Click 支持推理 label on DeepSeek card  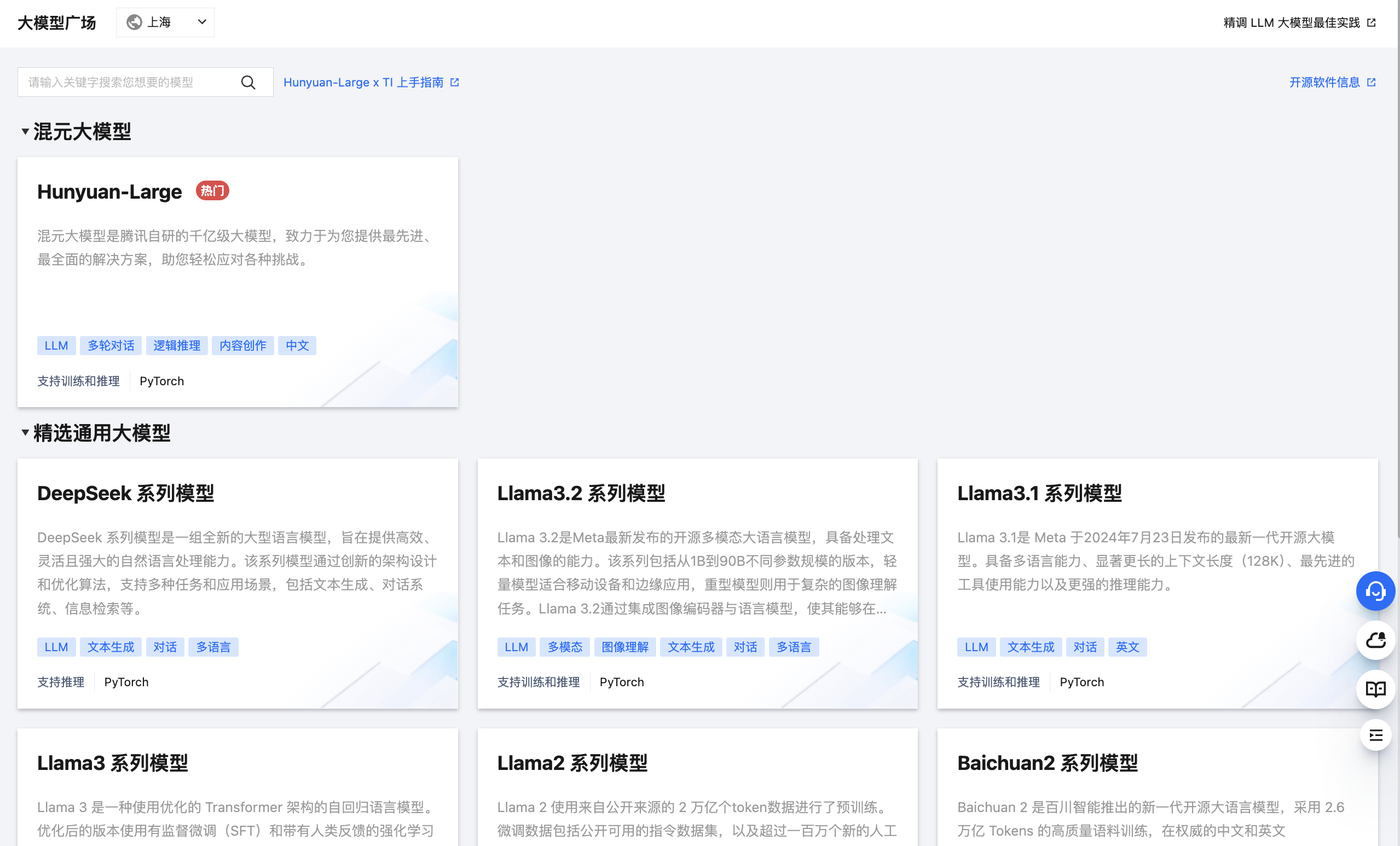point(61,682)
